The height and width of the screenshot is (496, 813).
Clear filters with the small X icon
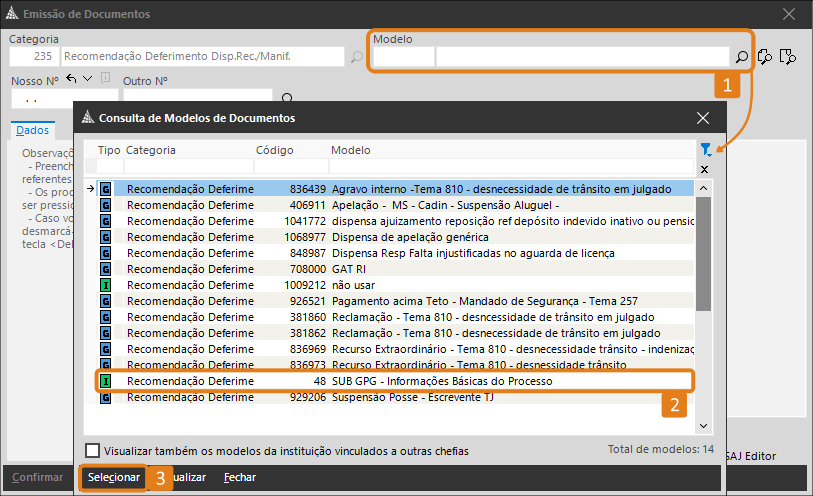pos(704,170)
